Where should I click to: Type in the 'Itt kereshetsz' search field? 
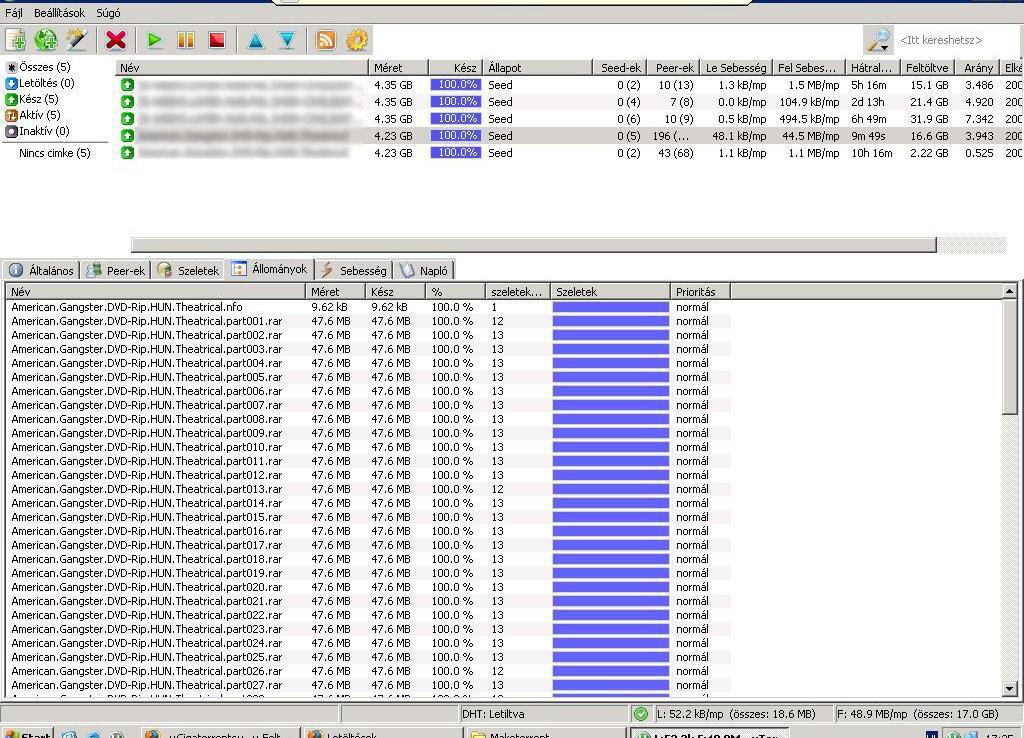coord(955,40)
